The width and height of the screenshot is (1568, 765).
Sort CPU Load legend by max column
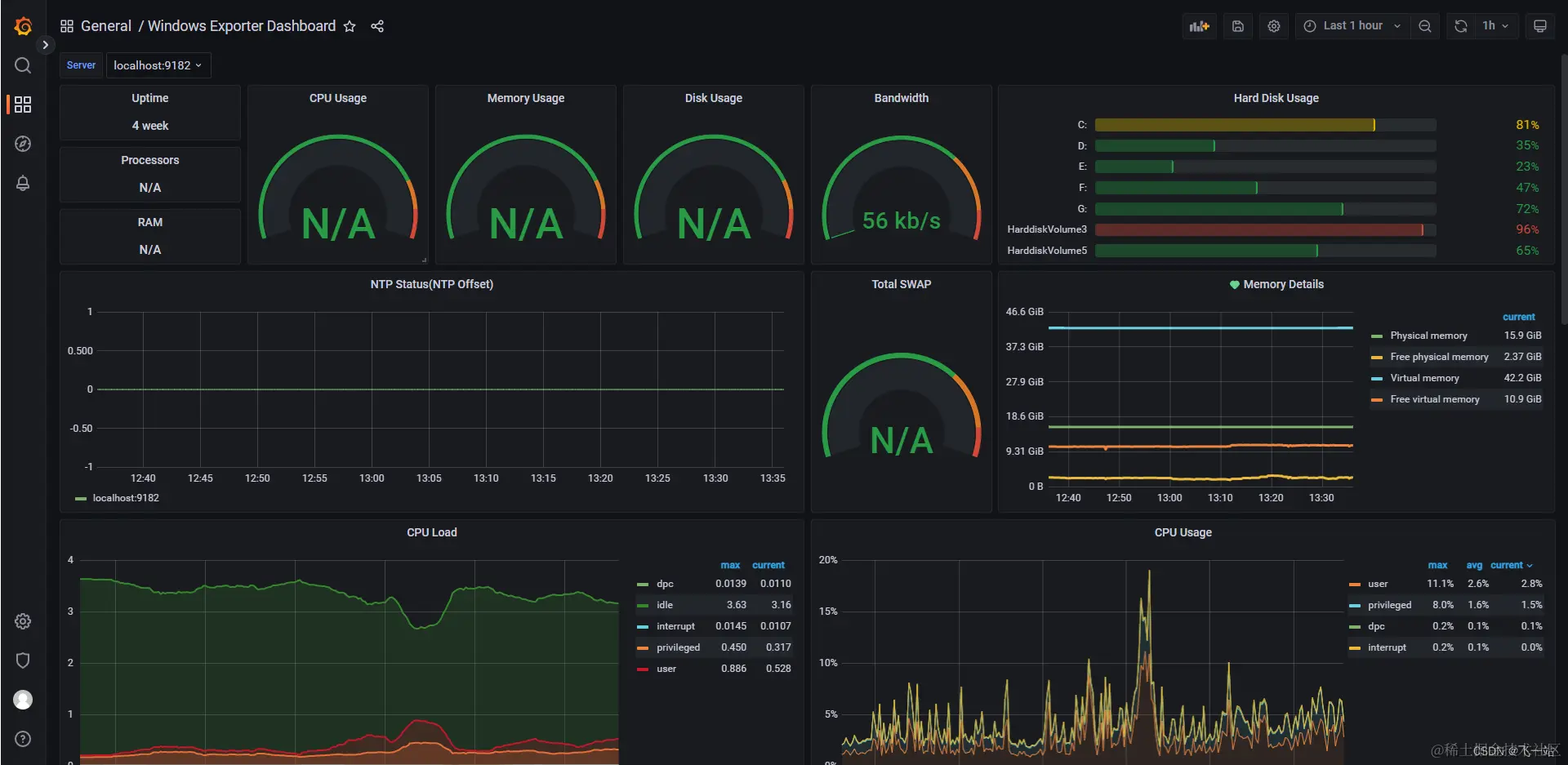730,565
